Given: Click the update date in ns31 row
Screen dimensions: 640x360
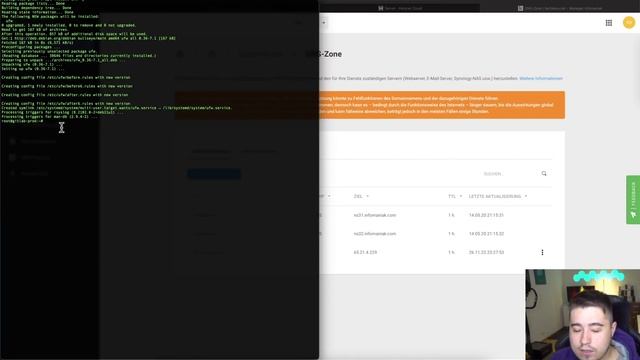Looking at the screenshot, I should (x=486, y=215).
